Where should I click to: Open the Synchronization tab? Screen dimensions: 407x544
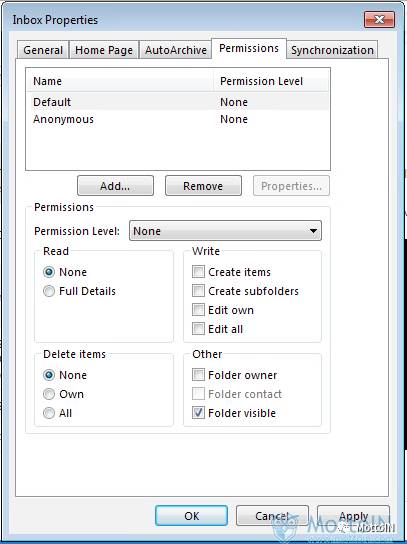pyautogui.click(x=332, y=50)
